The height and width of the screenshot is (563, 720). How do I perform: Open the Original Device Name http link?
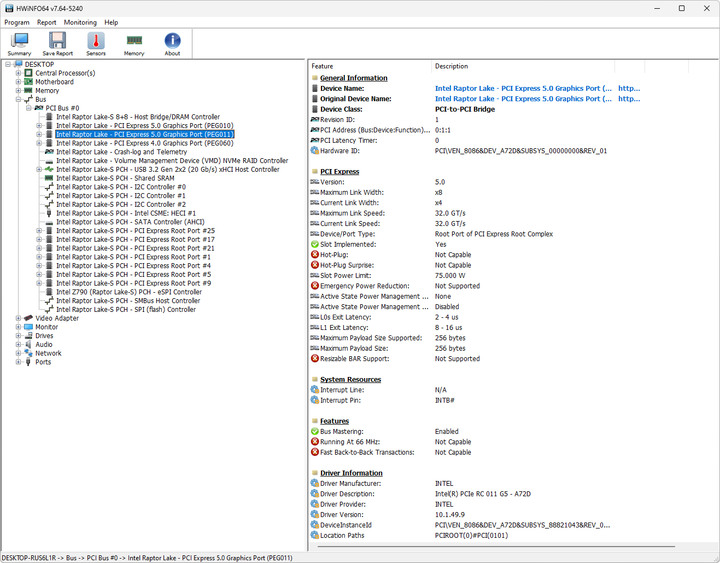(629, 99)
